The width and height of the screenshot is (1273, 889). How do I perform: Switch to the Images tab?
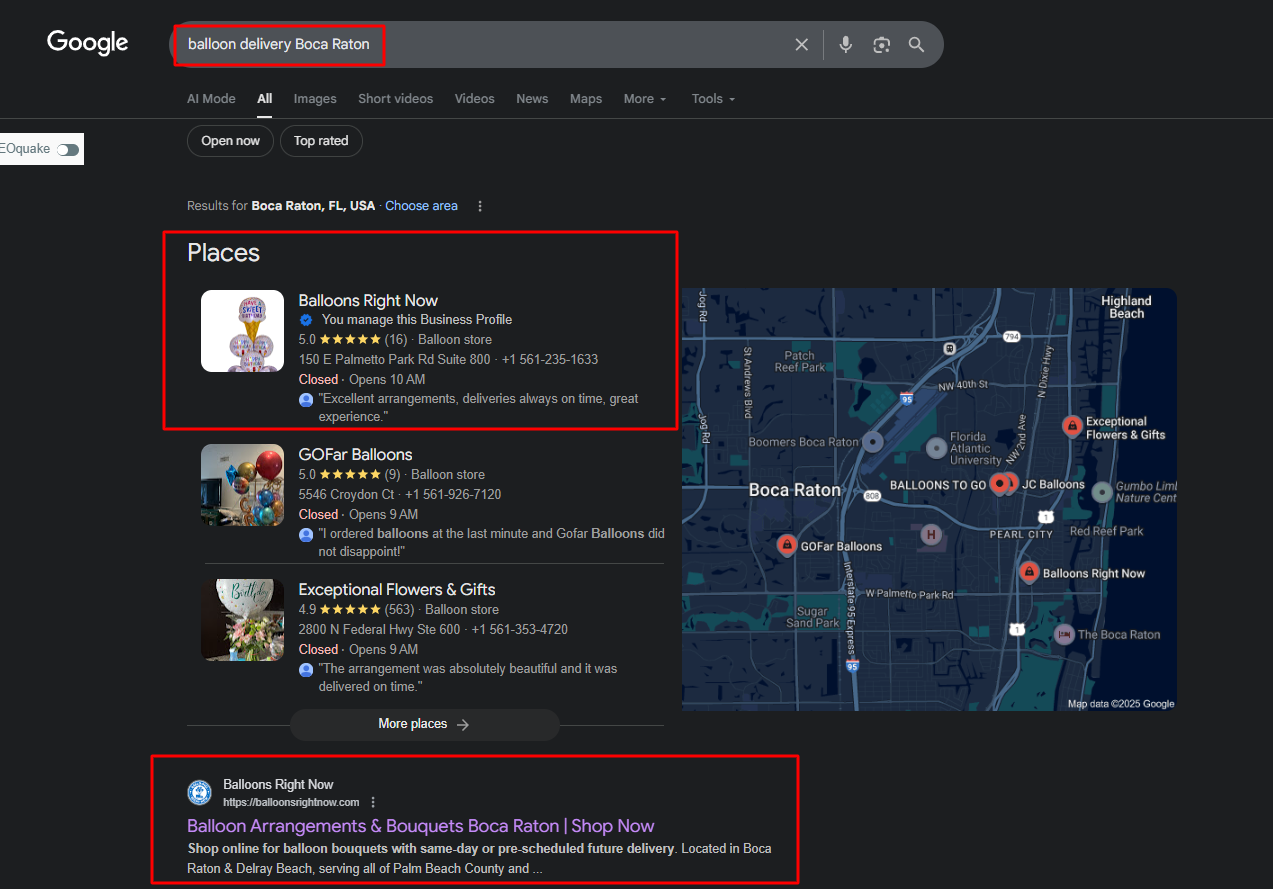point(315,99)
